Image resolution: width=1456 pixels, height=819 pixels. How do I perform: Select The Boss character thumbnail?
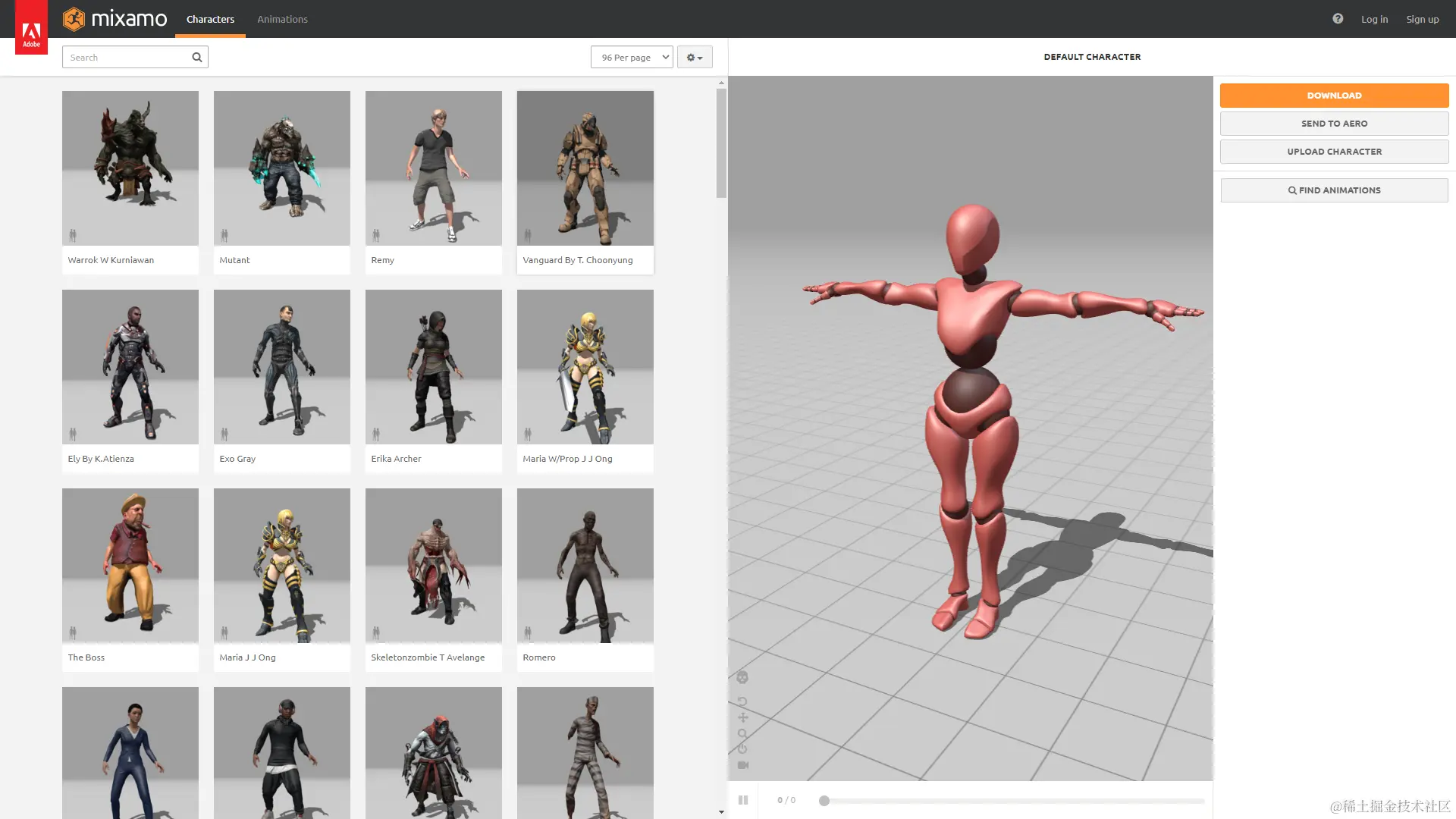tap(130, 566)
